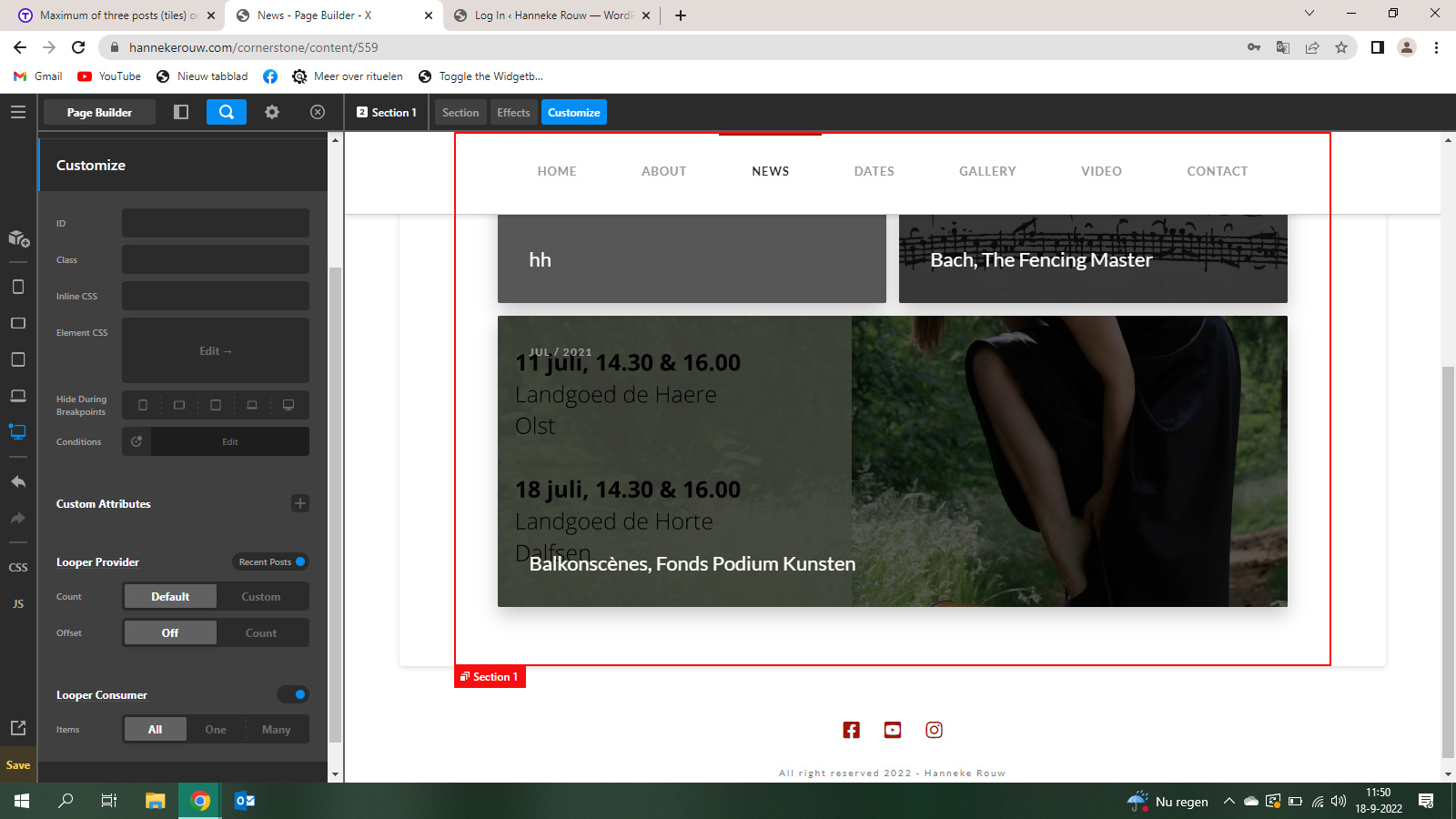
Task: Click the Instagram icon in the page footer
Action: tap(934, 730)
